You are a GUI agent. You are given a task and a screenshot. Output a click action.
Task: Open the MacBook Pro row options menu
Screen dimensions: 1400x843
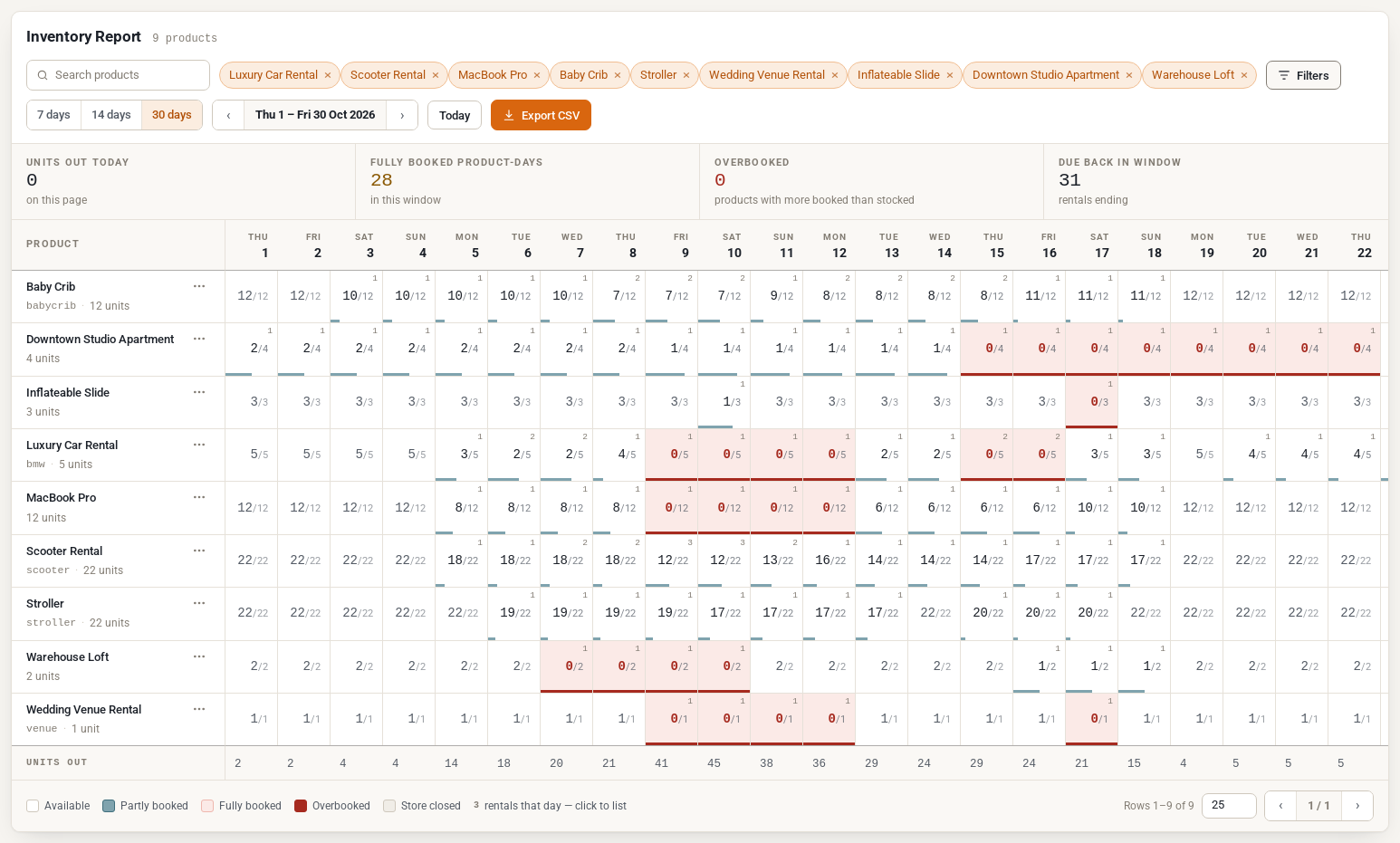tap(199, 497)
